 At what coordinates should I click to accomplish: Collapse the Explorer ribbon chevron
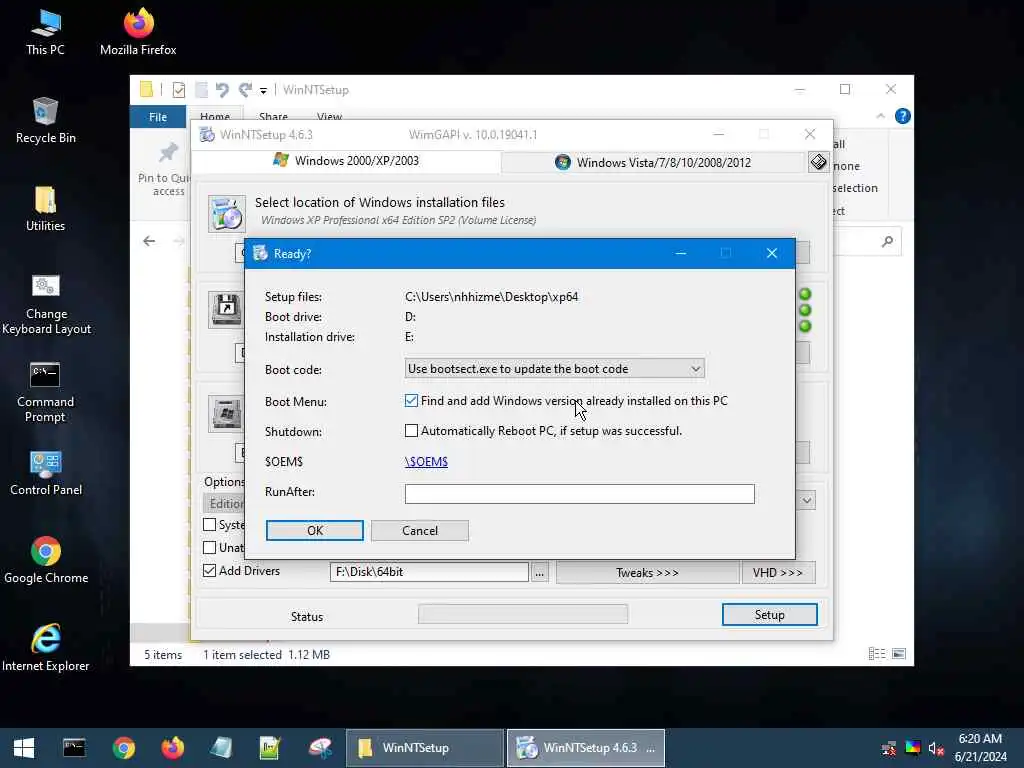(x=880, y=116)
